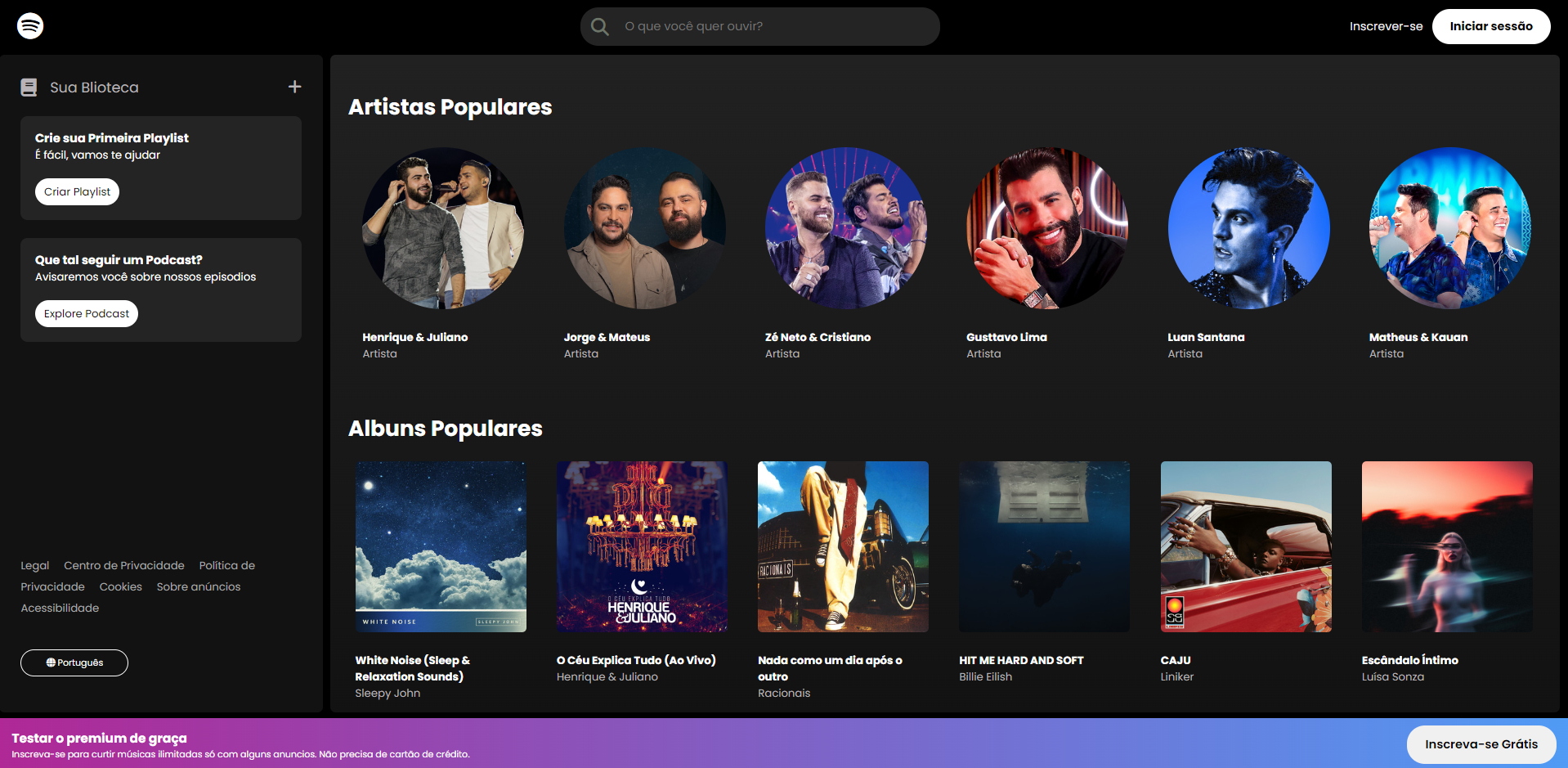Open the Legal page link
This screenshot has width=1568, height=768.
35,565
